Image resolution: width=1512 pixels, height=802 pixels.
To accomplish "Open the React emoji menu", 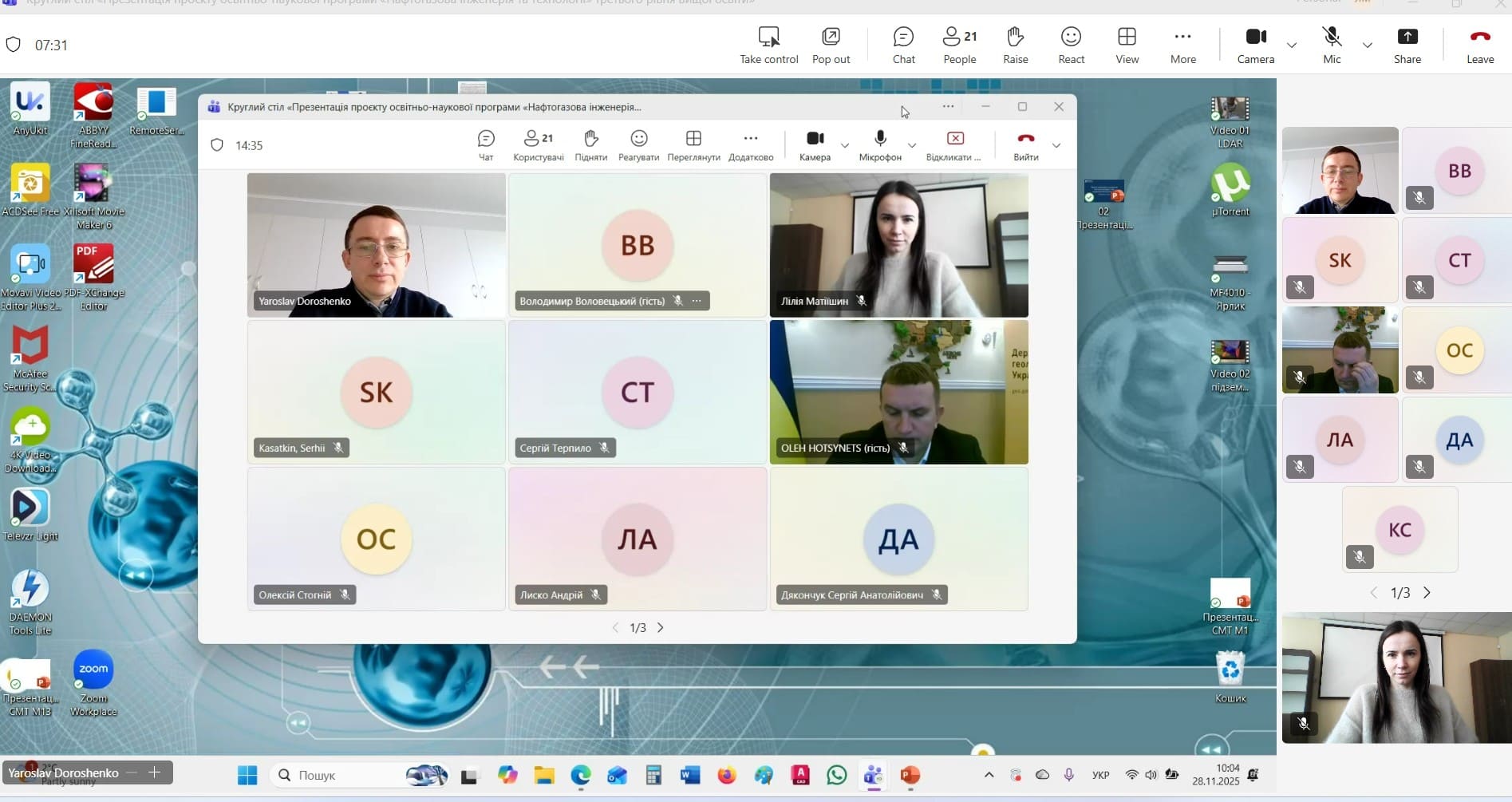I will [x=1071, y=45].
